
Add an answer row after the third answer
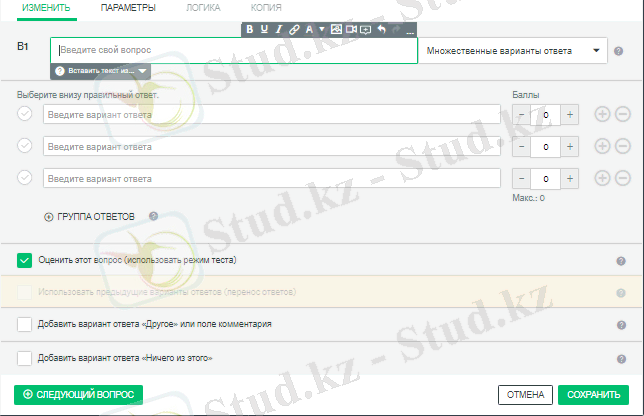pos(602,178)
